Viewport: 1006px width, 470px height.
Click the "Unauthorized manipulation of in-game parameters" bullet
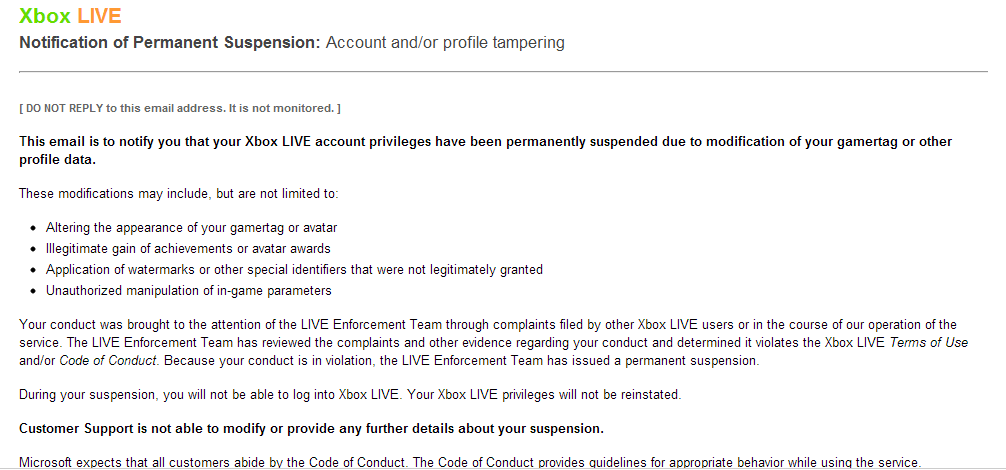[188, 291]
